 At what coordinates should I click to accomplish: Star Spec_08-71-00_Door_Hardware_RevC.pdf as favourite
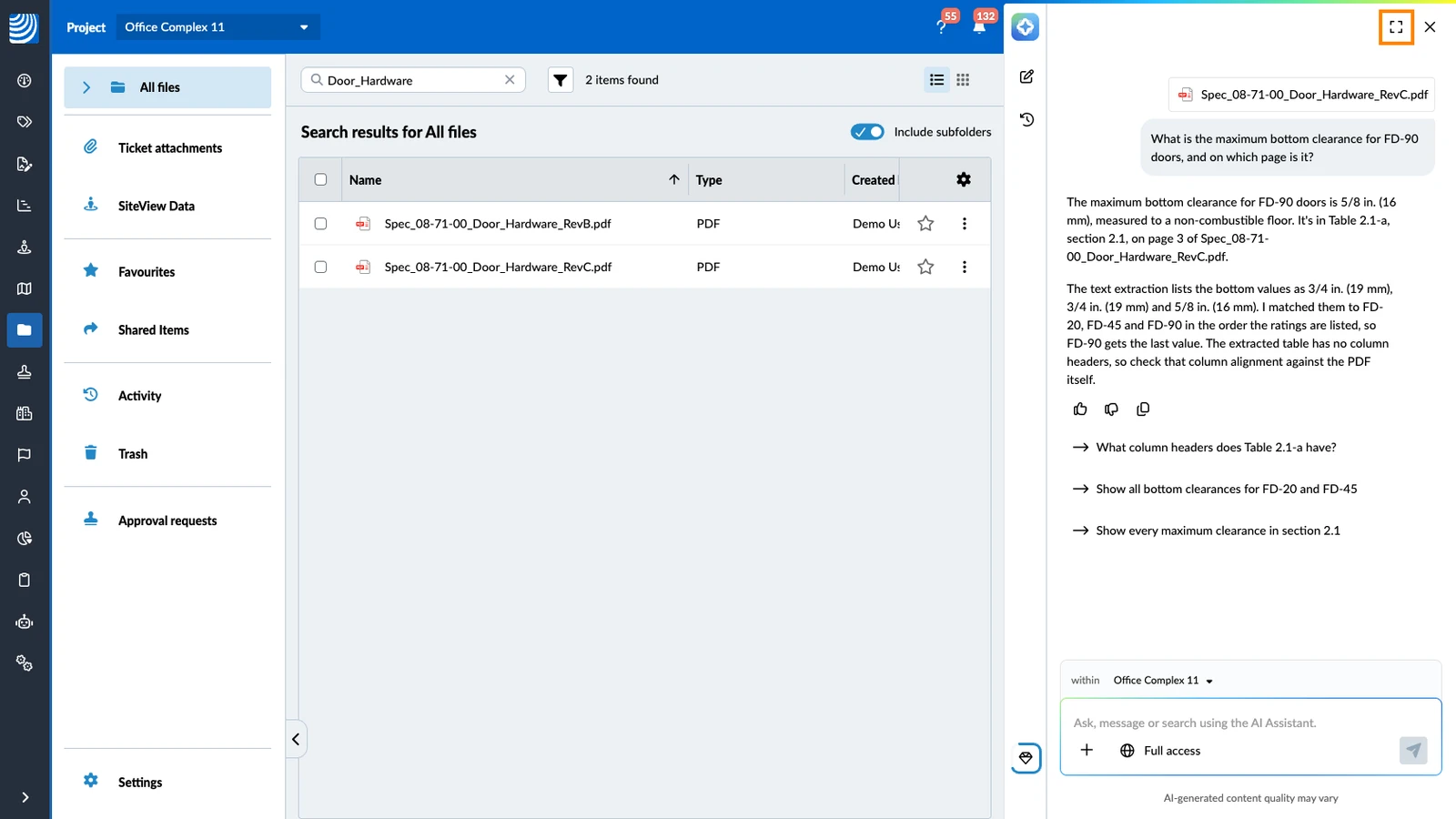[x=925, y=267]
